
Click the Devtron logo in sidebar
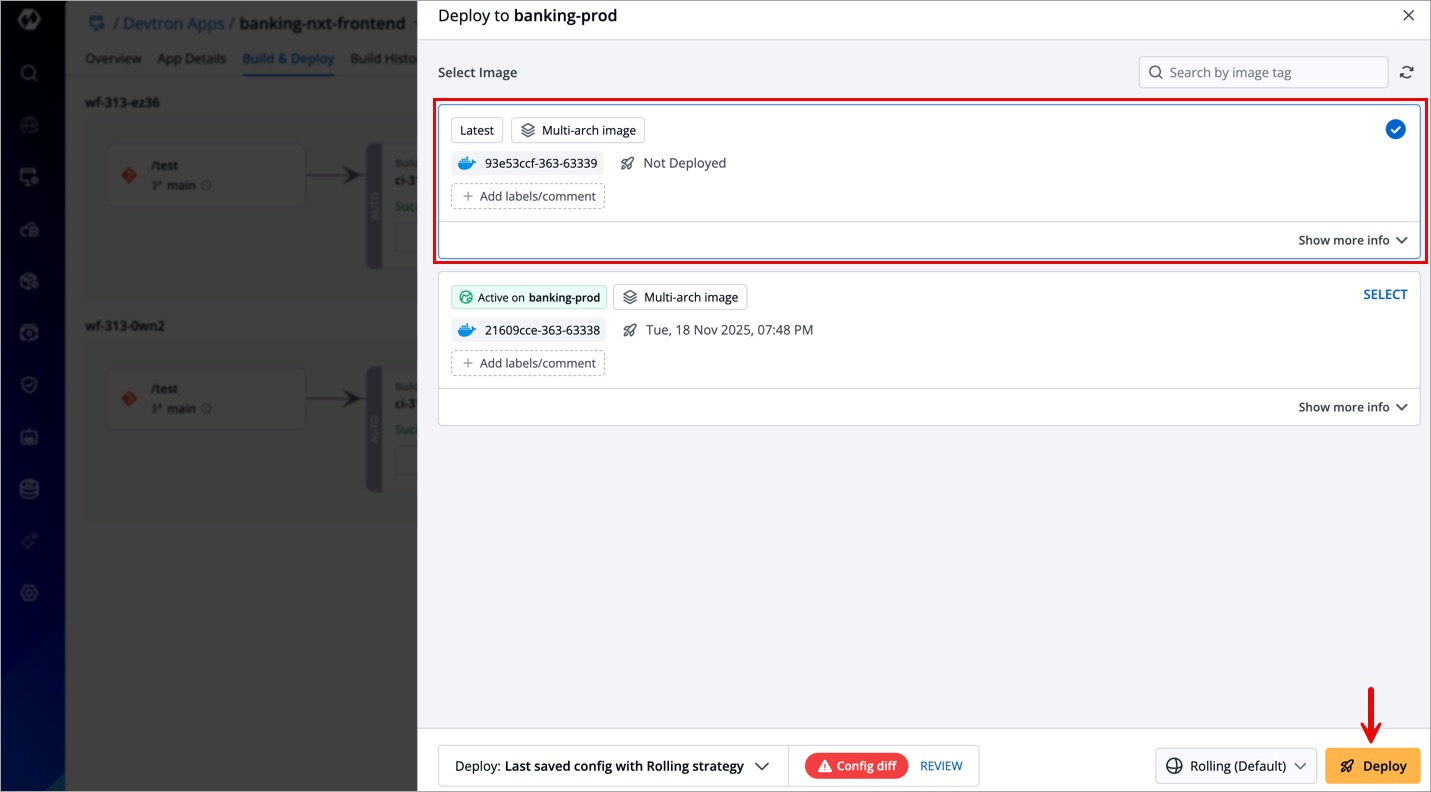coord(29,19)
